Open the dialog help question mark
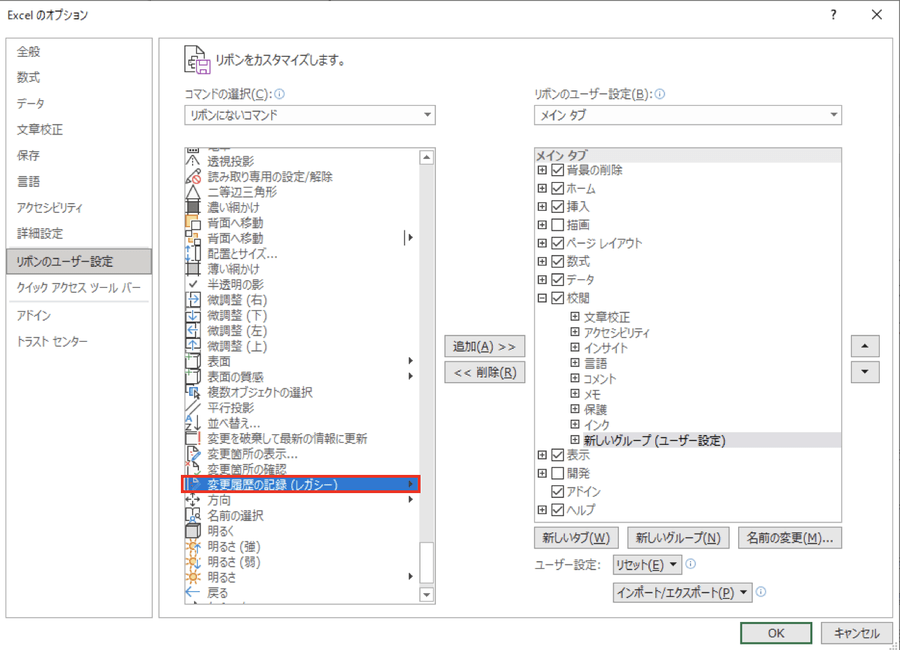 click(833, 15)
